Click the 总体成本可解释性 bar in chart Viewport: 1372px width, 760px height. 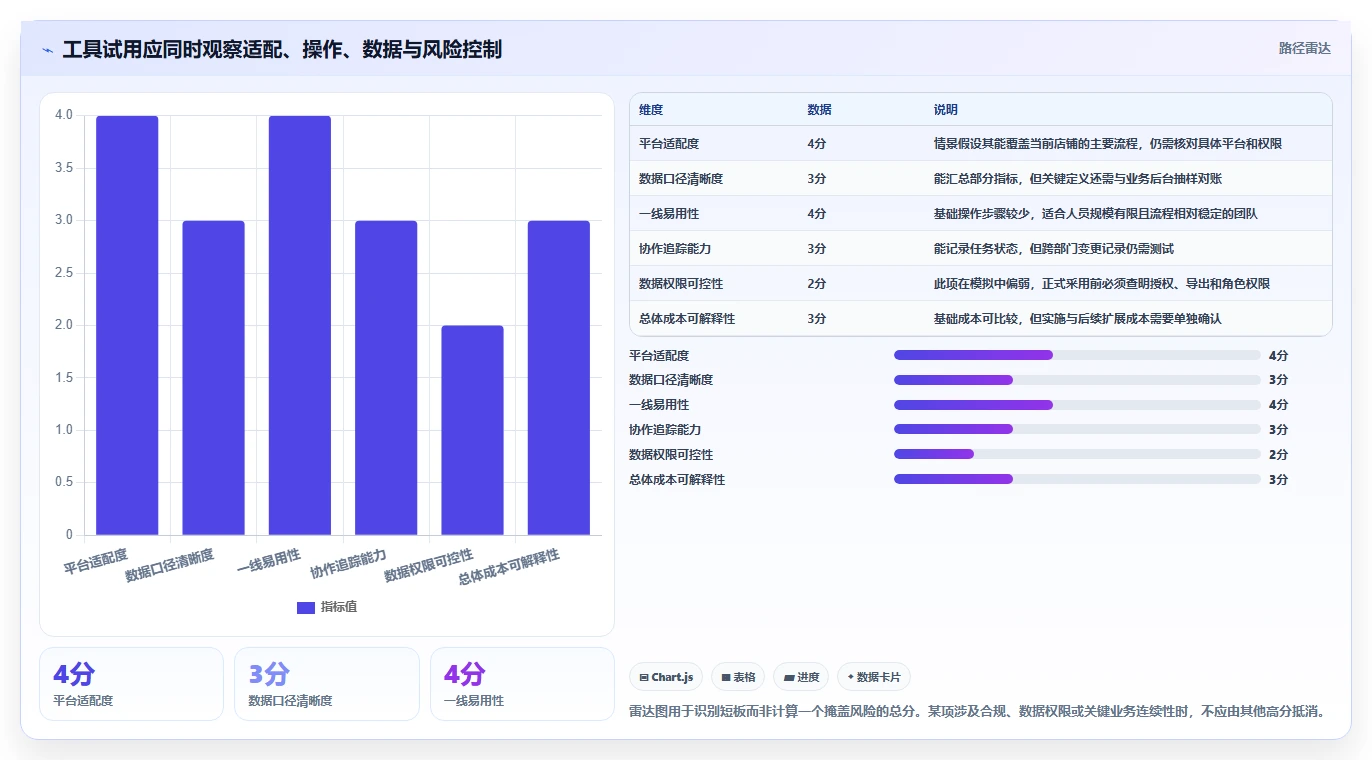coord(558,378)
